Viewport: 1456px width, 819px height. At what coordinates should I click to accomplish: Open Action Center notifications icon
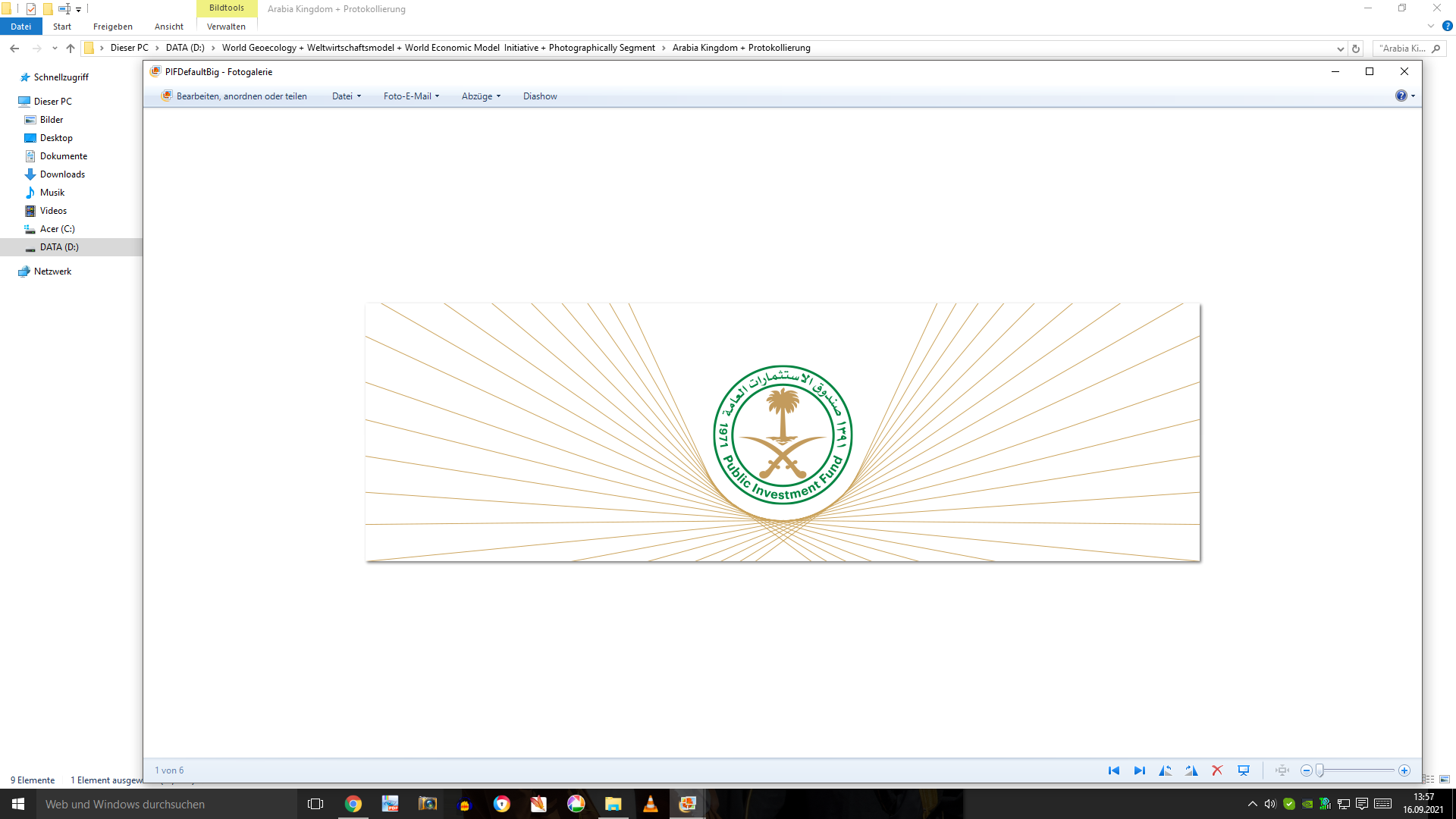pyautogui.click(x=1362, y=804)
